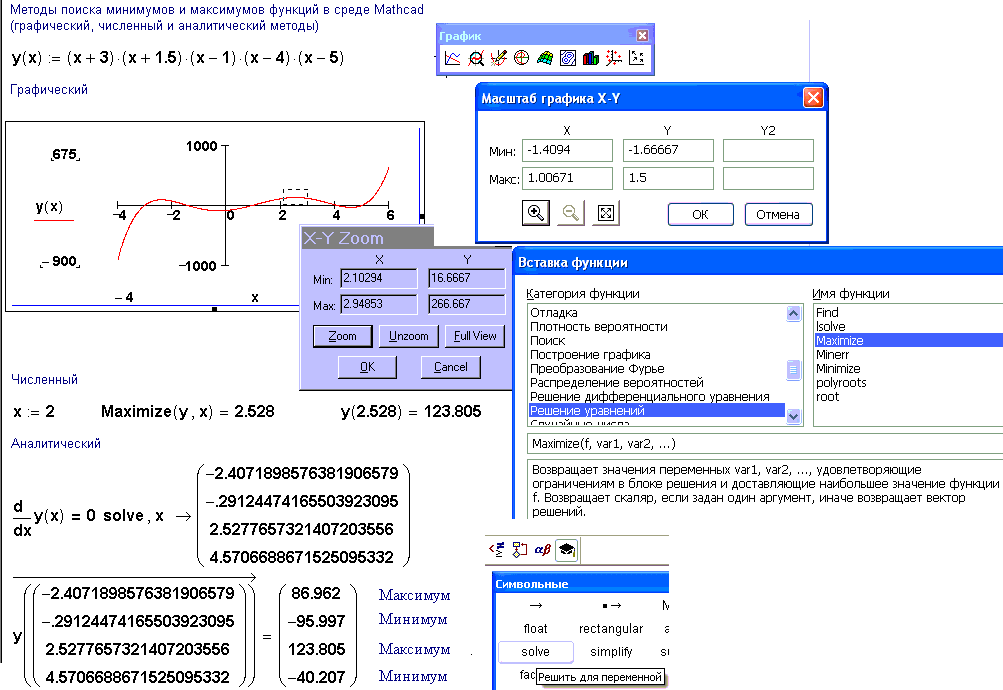This screenshot has width=1003, height=690.
Task: Click full-view icon in Масштаб графика dialog
Action: tap(606, 213)
